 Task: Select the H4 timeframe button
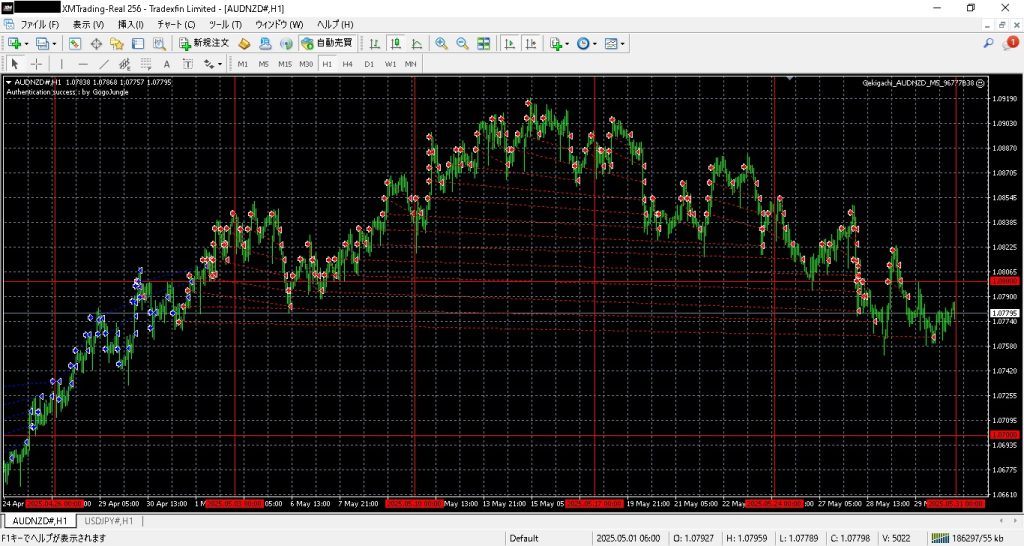(x=347, y=64)
